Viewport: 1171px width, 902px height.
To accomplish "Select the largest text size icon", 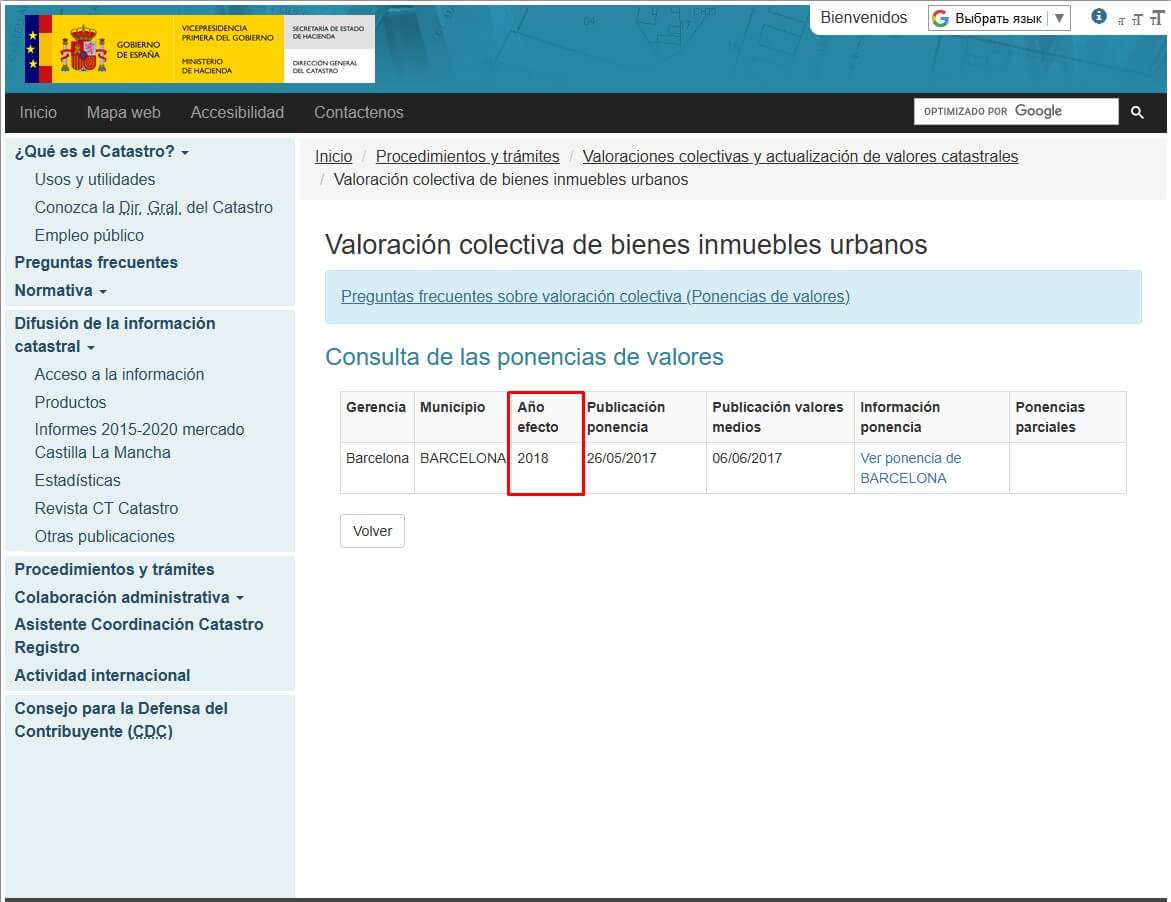I will pyautogui.click(x=1156, y=18).
